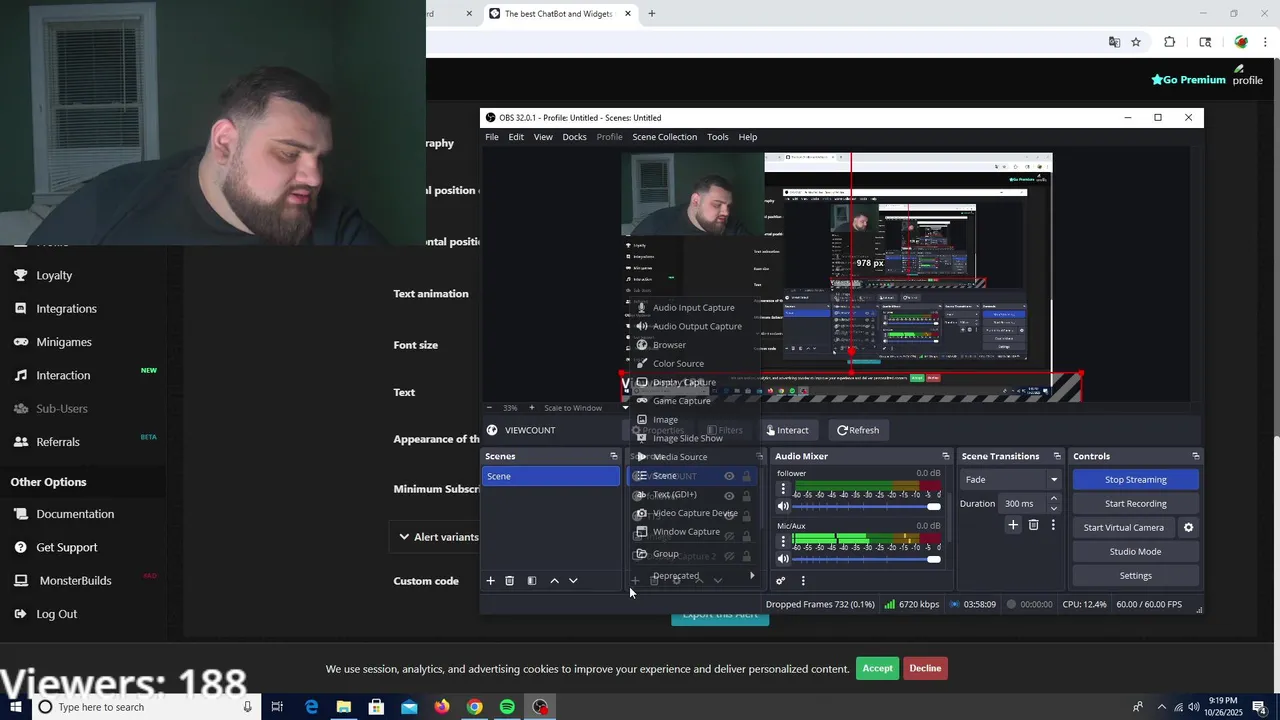Click transition duration 300 ms field
The image size is (1280, 720).
coord(1022,504)
